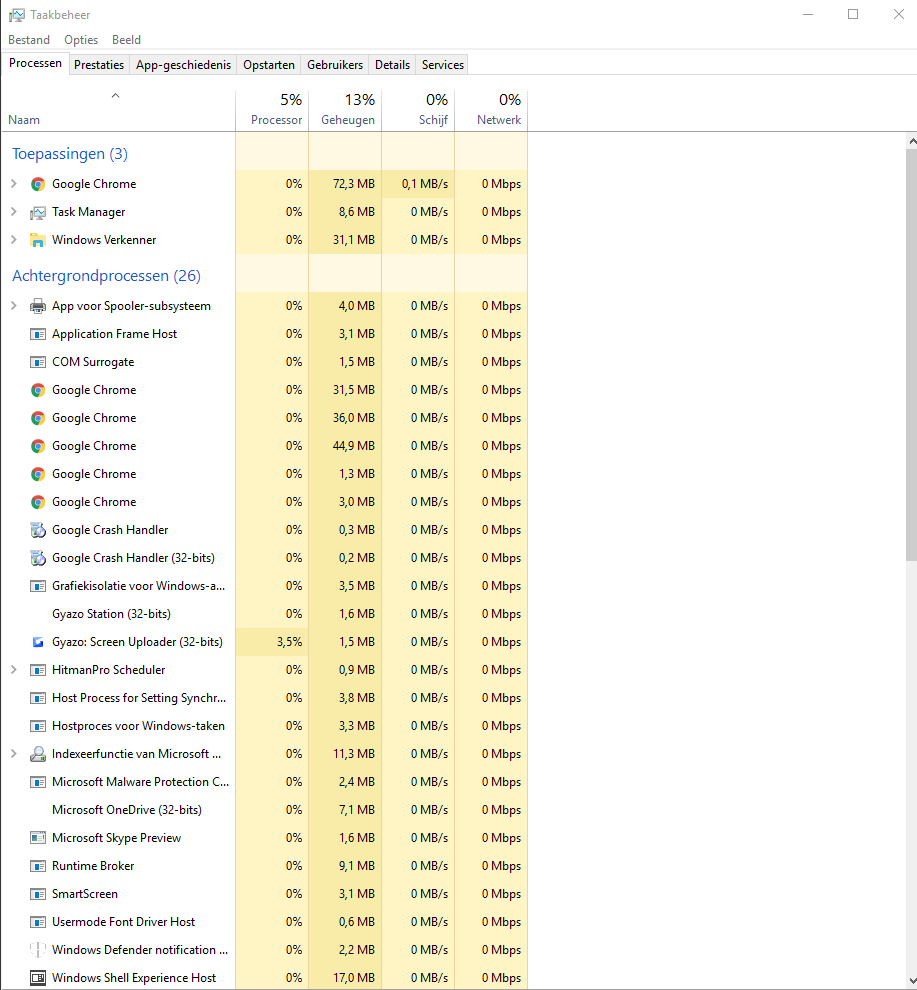The image size is (917, 990).
Task: Click Chrome icon using 44,9 MB memory
Action: click(38, 446)
